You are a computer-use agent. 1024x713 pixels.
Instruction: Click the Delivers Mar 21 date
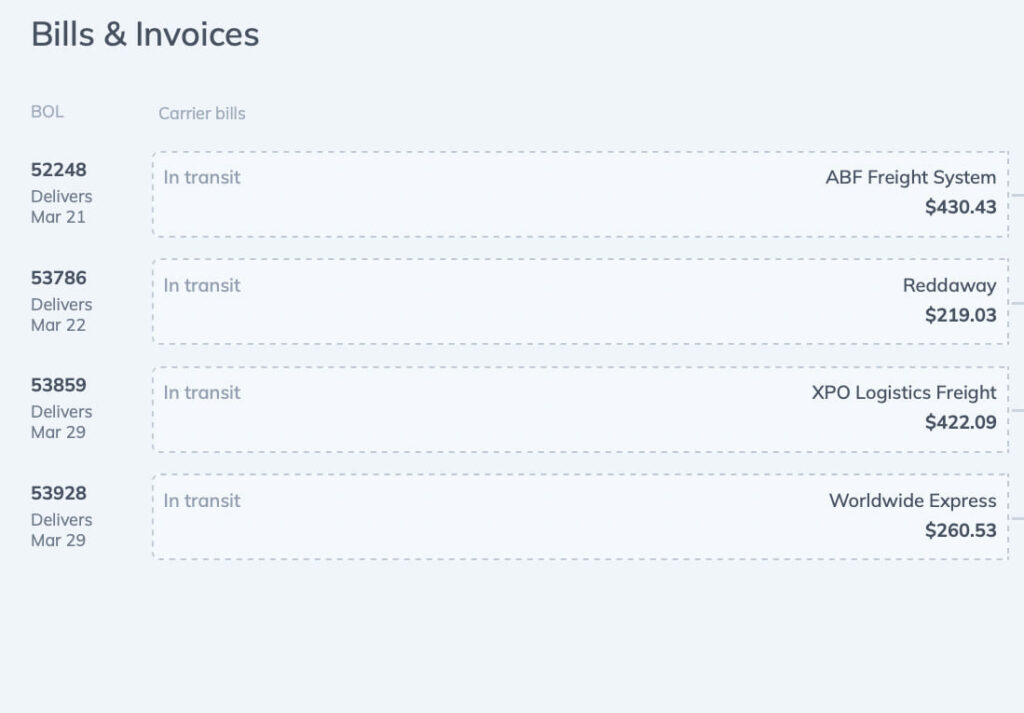[x=61, y=207]
